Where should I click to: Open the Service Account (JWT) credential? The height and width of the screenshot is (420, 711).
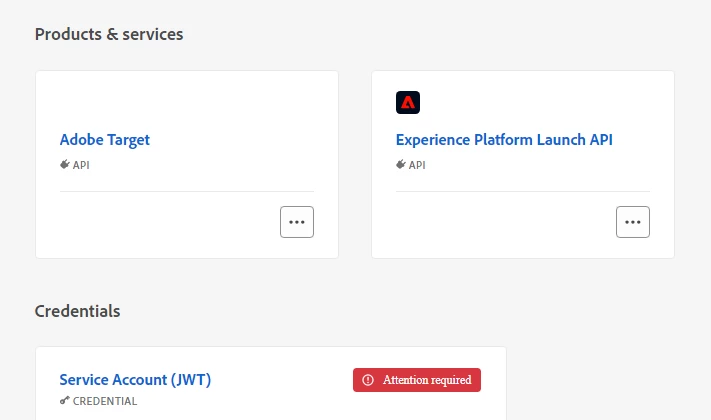coord(135,380)
